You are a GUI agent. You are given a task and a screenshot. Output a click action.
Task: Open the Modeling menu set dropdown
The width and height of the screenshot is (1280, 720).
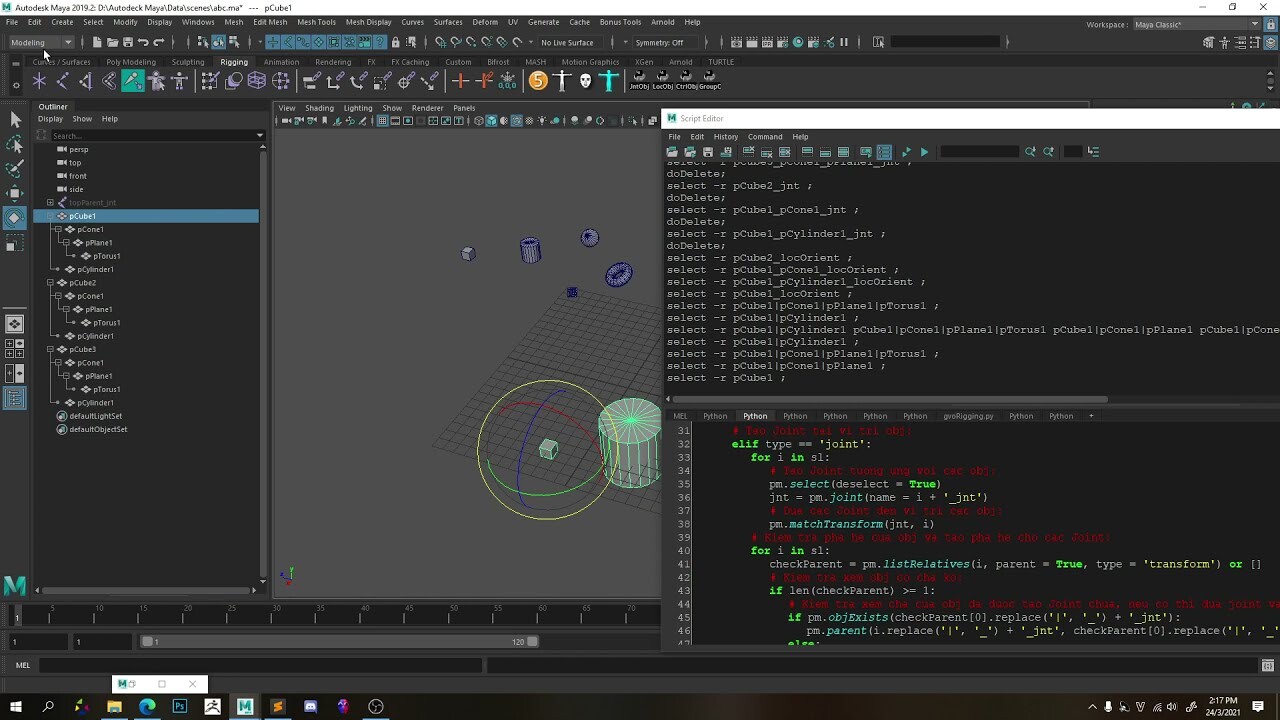point(40,42)
